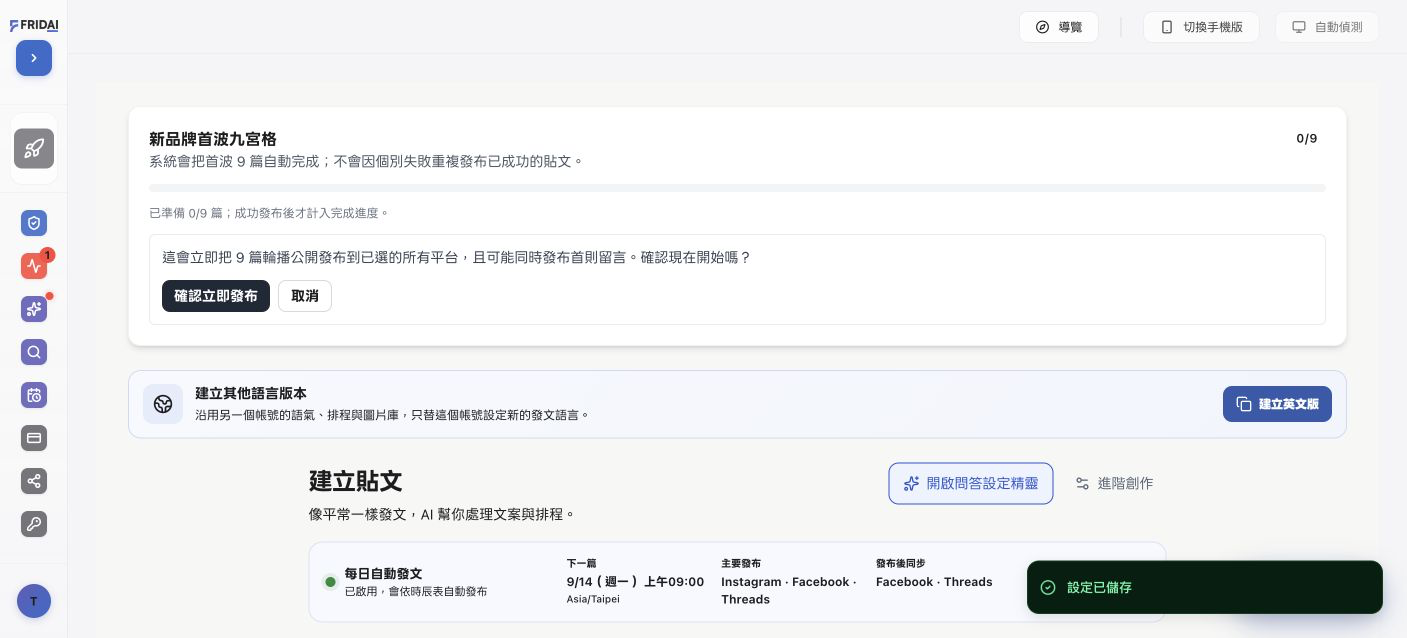
Task: Click the 新品牌首波九宮格 heading
Action: click(x=213, y=139)
